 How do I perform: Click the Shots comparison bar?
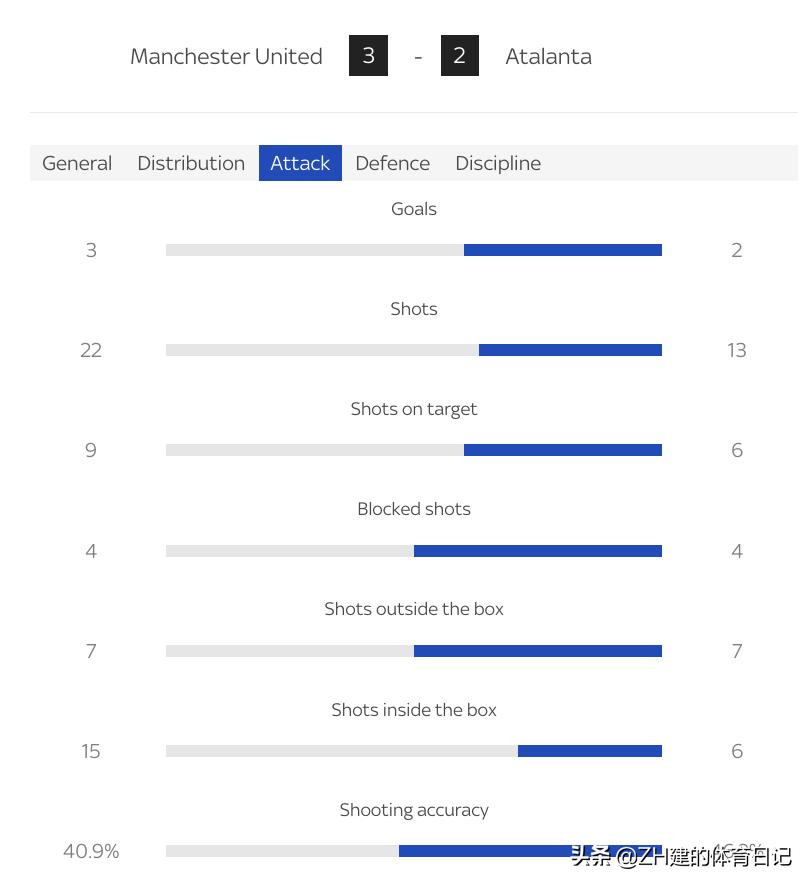click(414, 350)
